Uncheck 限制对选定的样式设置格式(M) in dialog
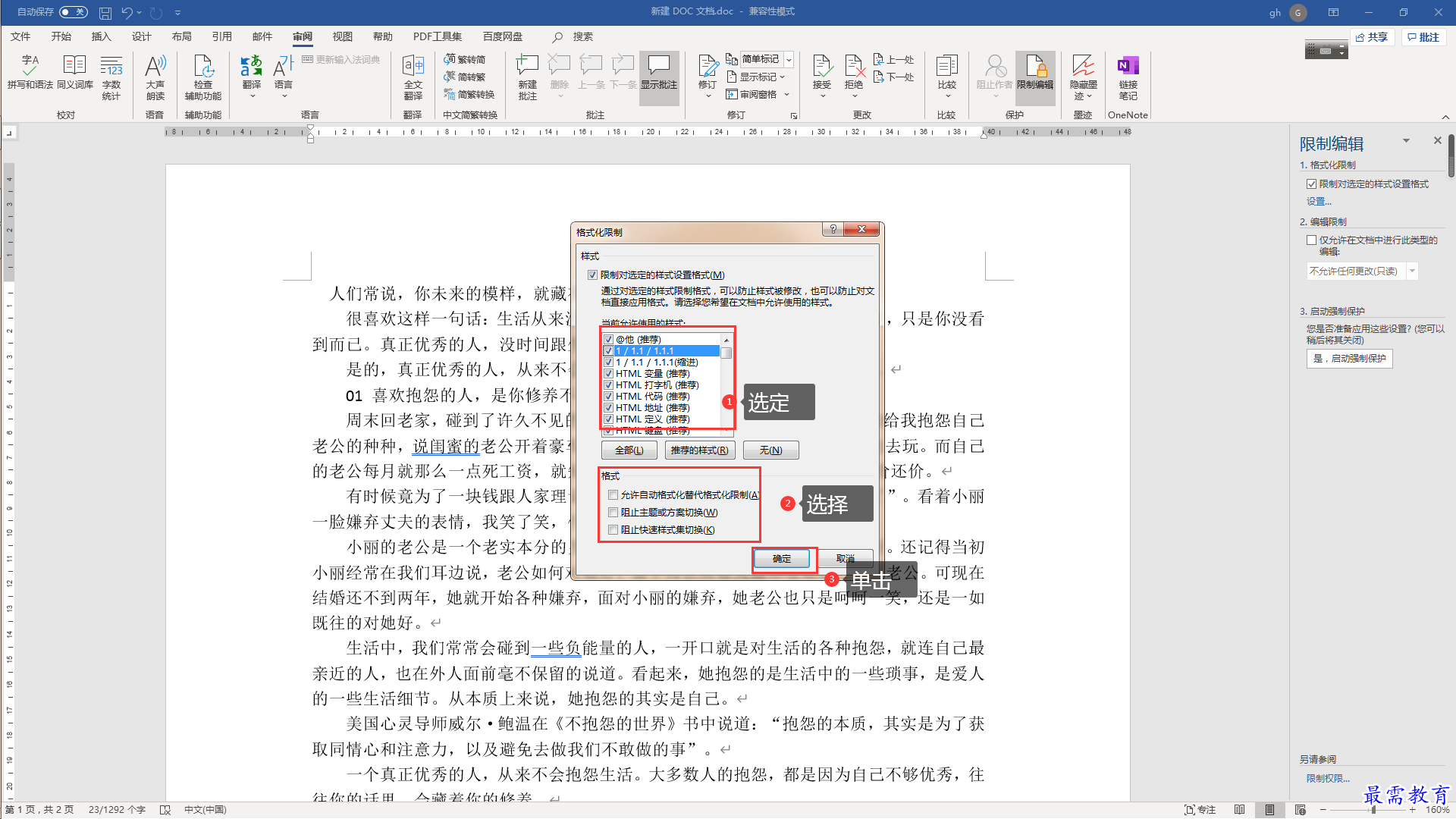The image size is (1456, 819). pyautogui.click(x=592, y=275)
